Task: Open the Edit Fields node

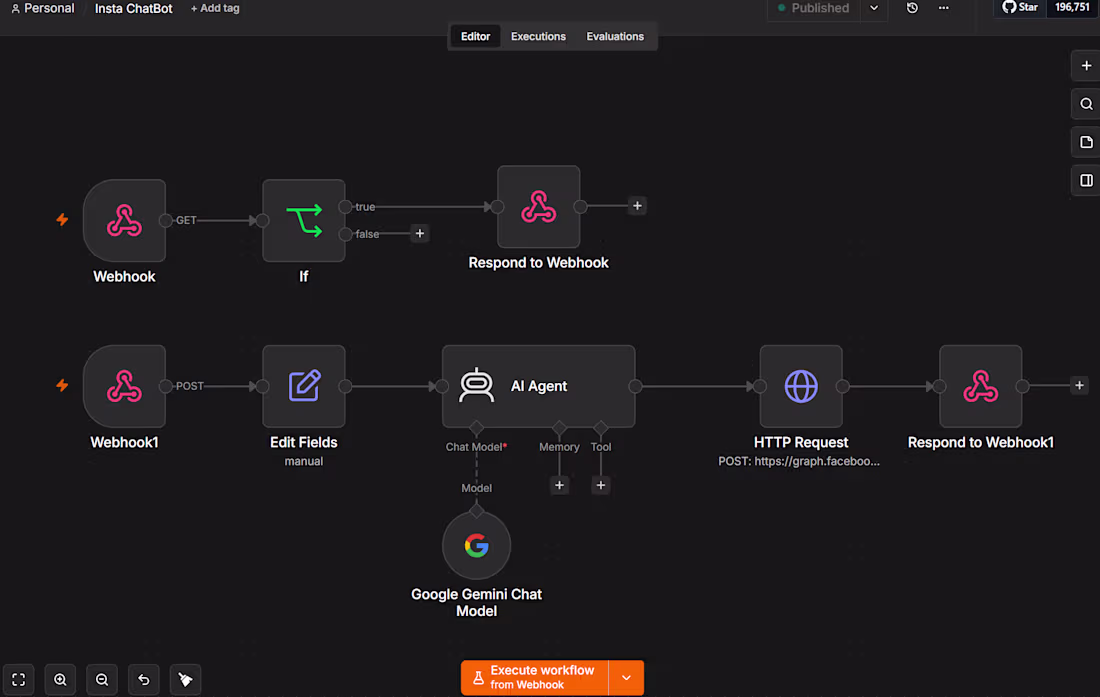Action: click(304, 386)
